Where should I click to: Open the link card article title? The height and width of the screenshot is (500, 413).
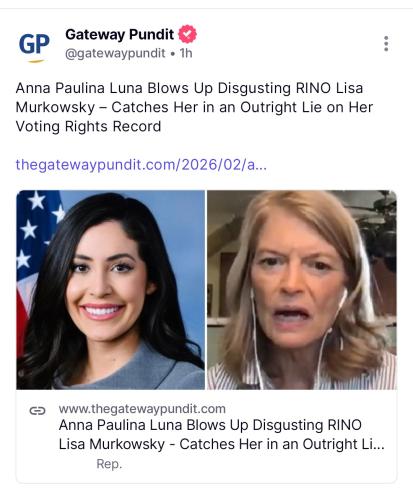(222, 435)
